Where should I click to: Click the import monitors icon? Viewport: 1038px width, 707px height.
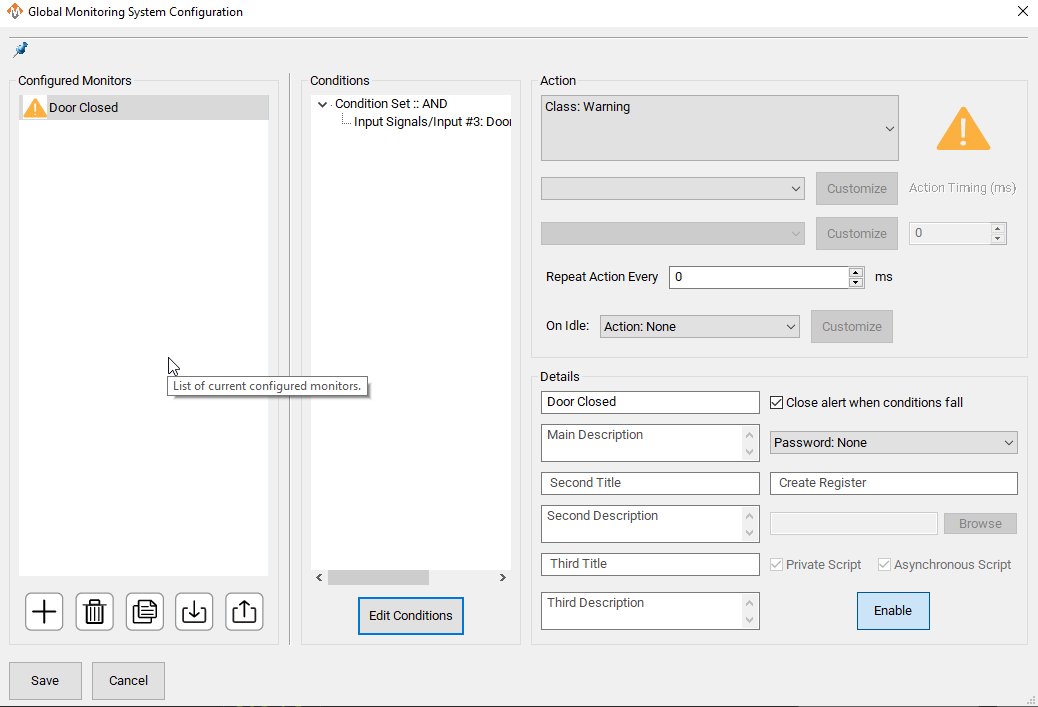[x=194, y=611]
